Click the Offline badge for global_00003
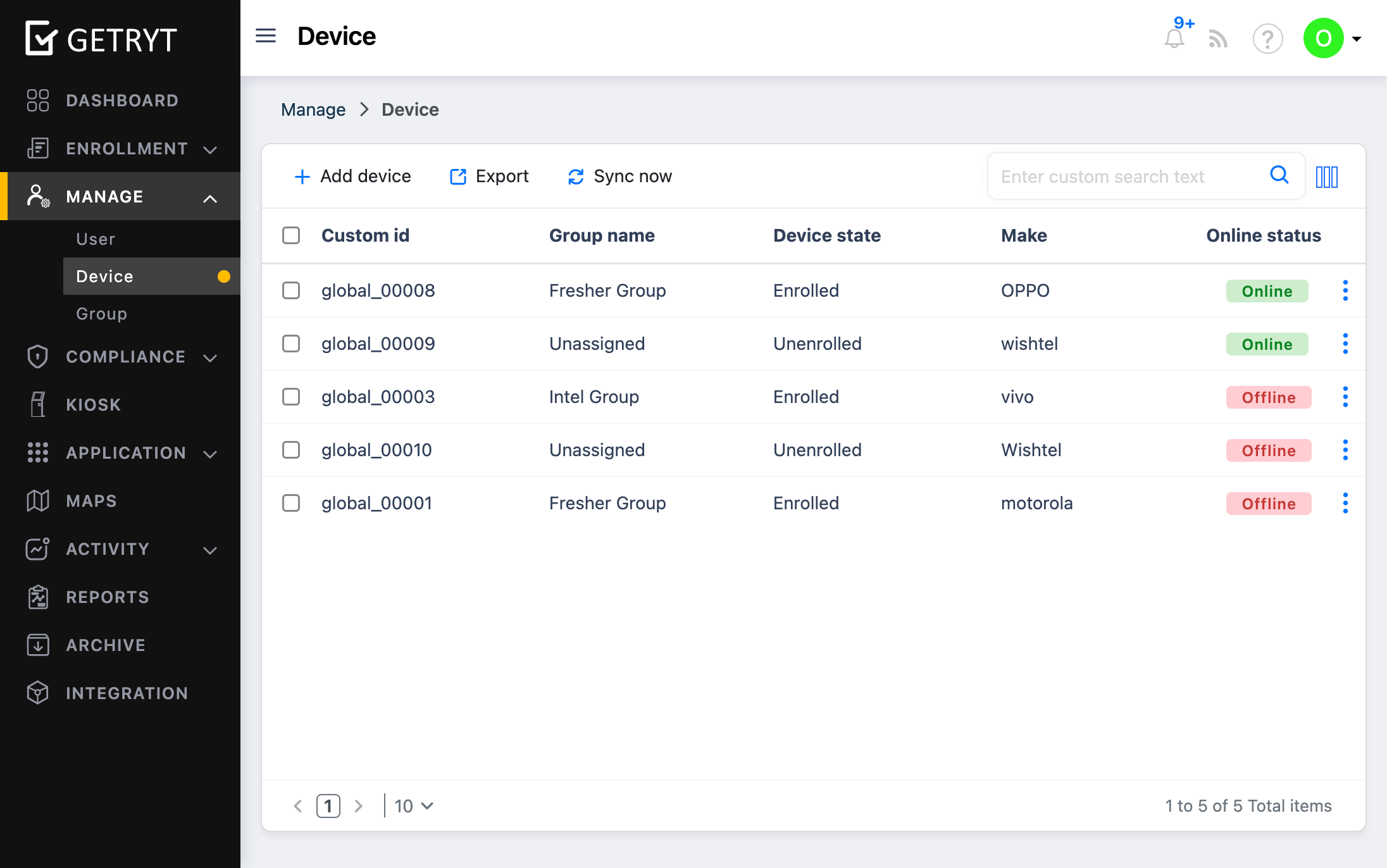This screenshot has height=868, width=1387. tap(1269, 397)
